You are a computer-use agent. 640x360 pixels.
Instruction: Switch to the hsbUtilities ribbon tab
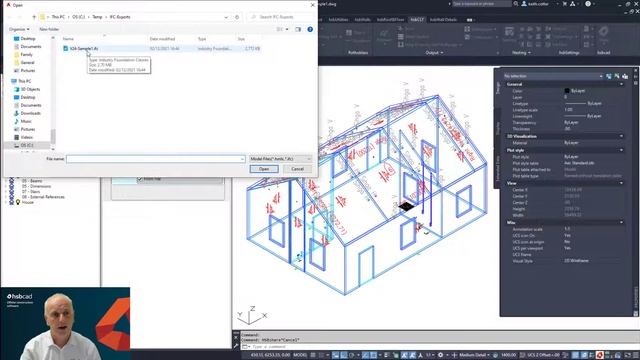click(x=338, y=20)
